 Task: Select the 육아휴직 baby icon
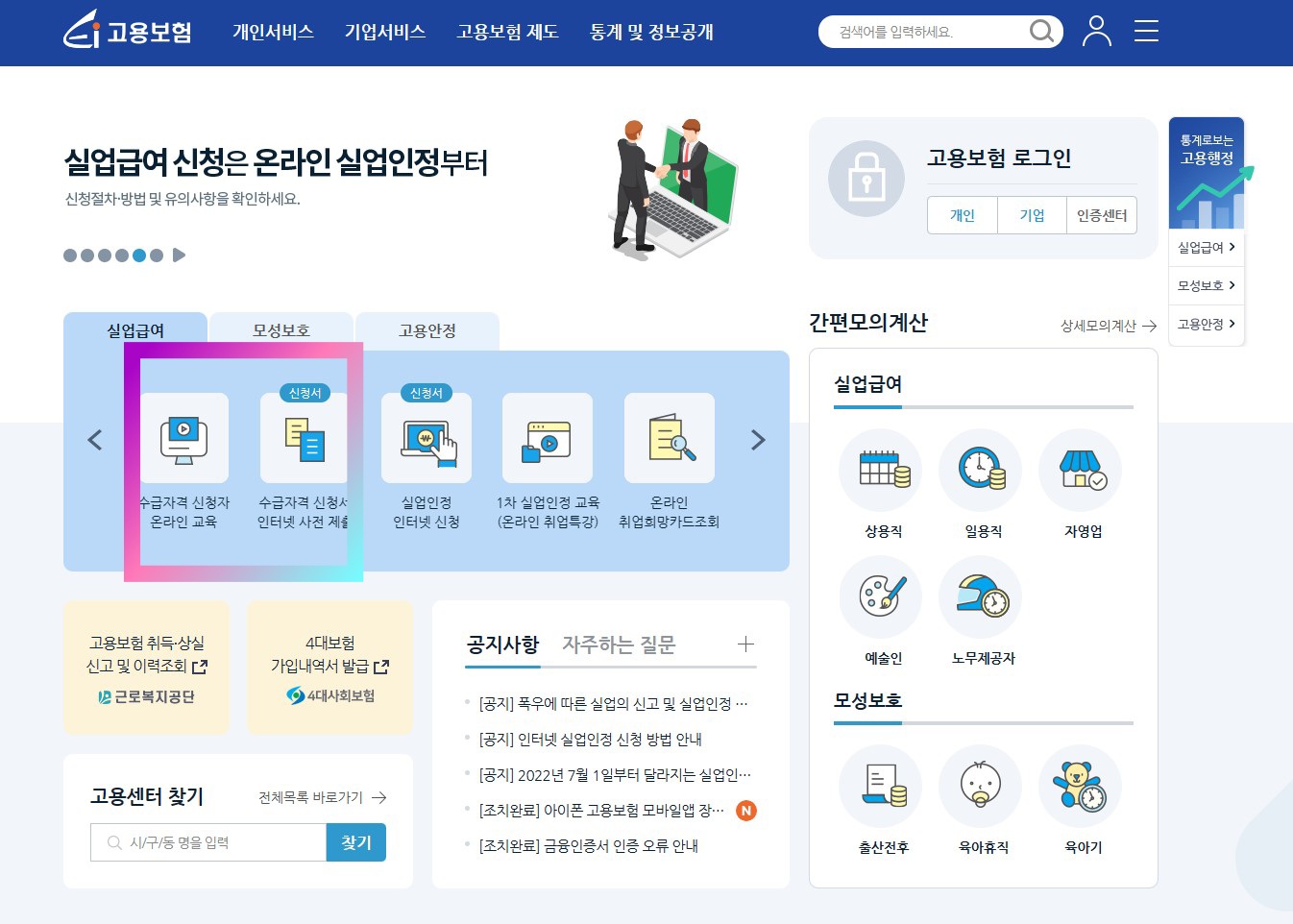(981, 786)
